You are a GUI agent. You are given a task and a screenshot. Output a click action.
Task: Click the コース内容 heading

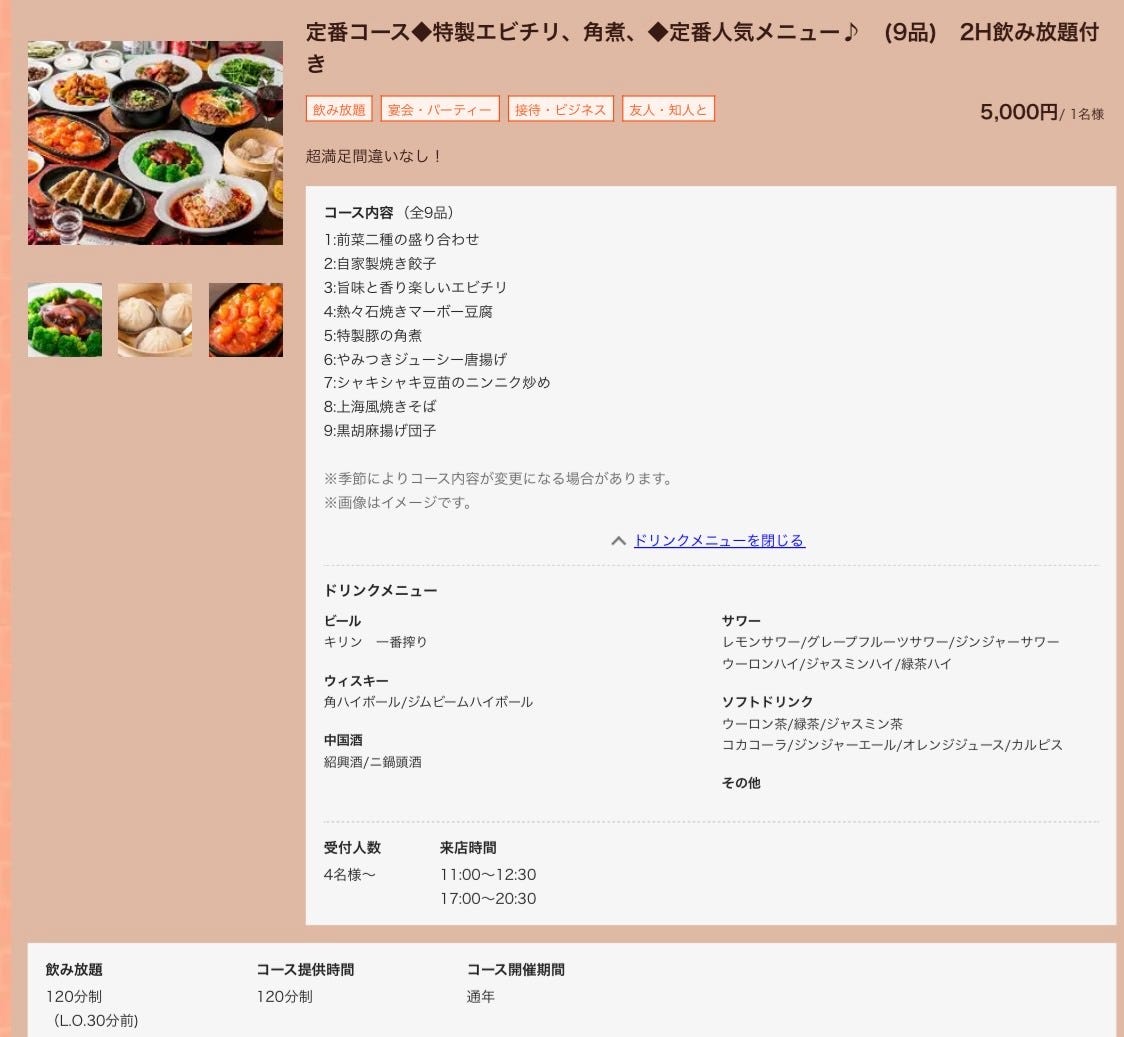point(358,213)
